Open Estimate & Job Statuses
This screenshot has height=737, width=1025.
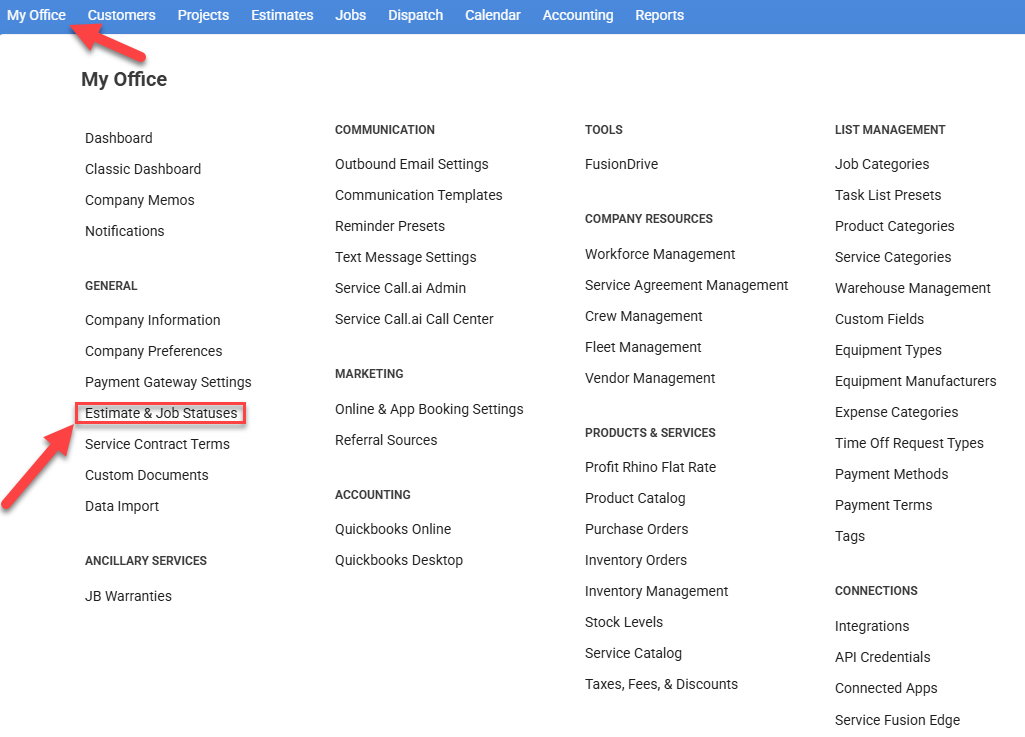(161, 413)
